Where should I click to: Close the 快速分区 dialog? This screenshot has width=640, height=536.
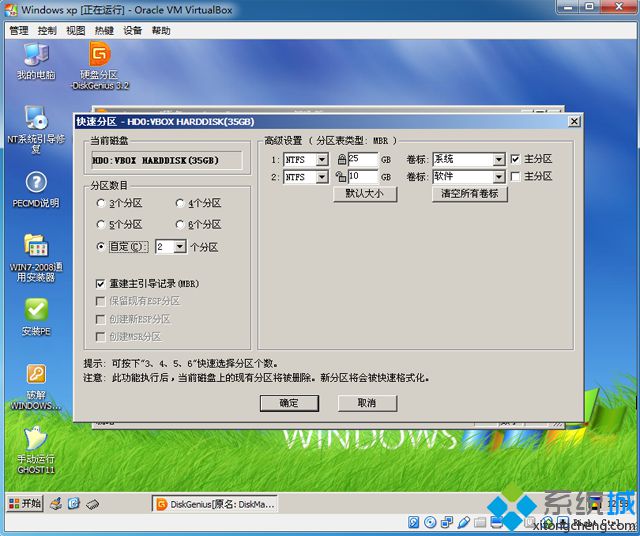[x=574, y=121]
